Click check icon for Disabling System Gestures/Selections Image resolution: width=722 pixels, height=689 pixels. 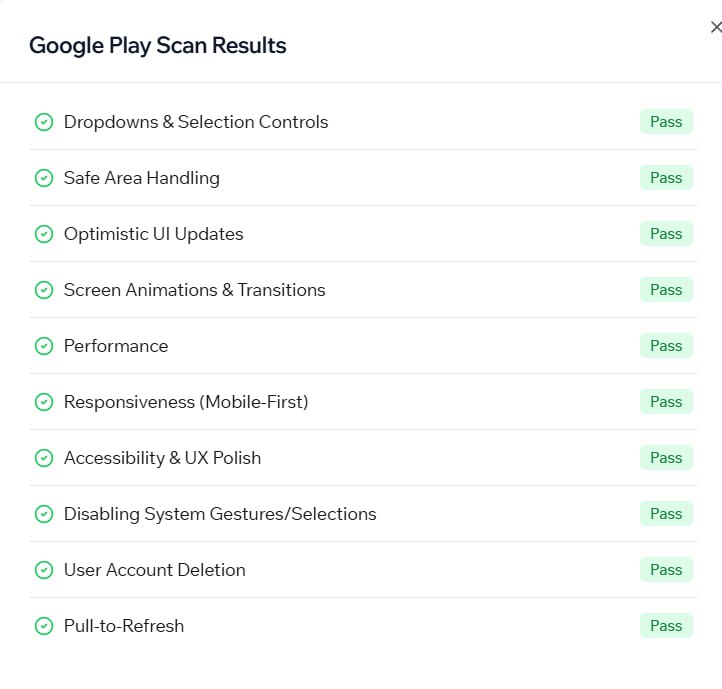point(43,514)
